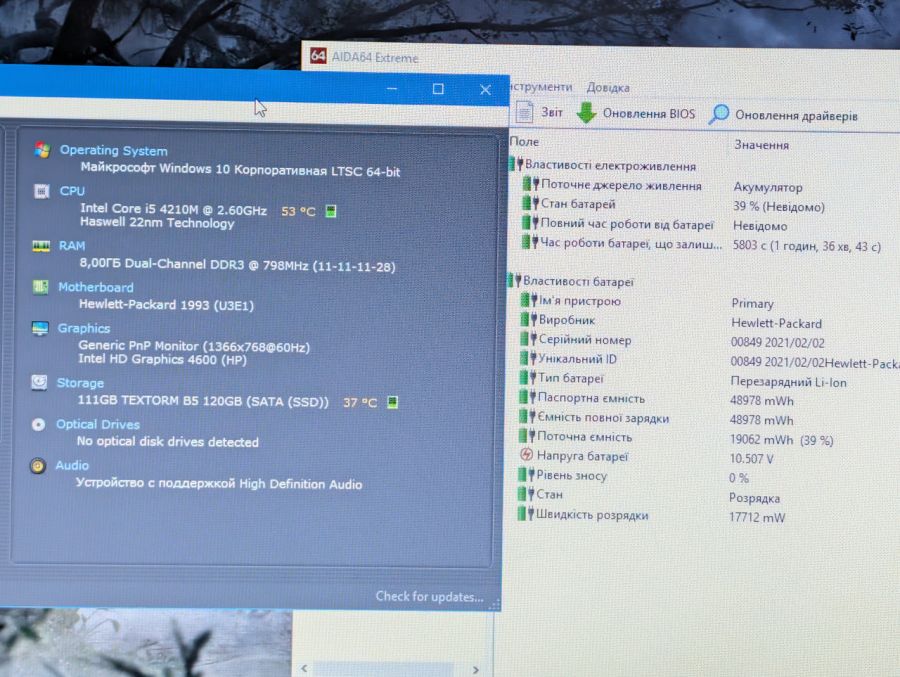The height and width of the screenshot is (677, 900).
Task: Click the icon beside Паспортна ємність row
Action: 527,397
